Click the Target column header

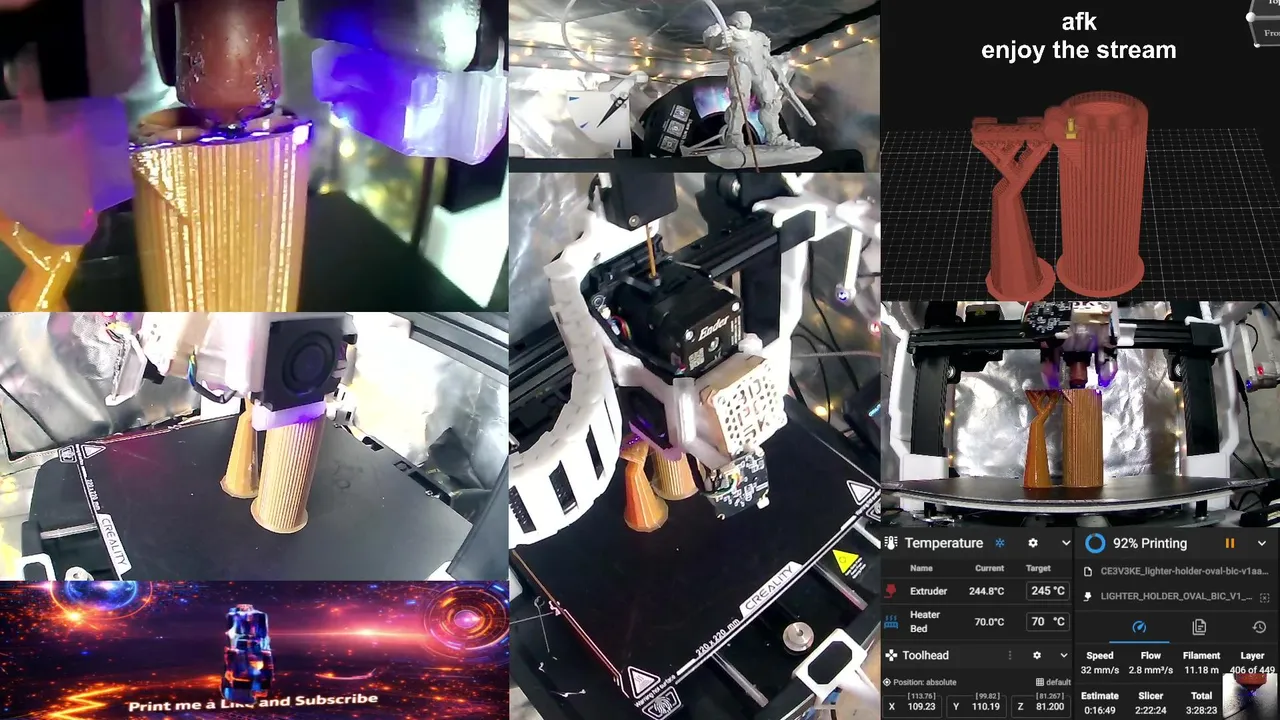1038,568
